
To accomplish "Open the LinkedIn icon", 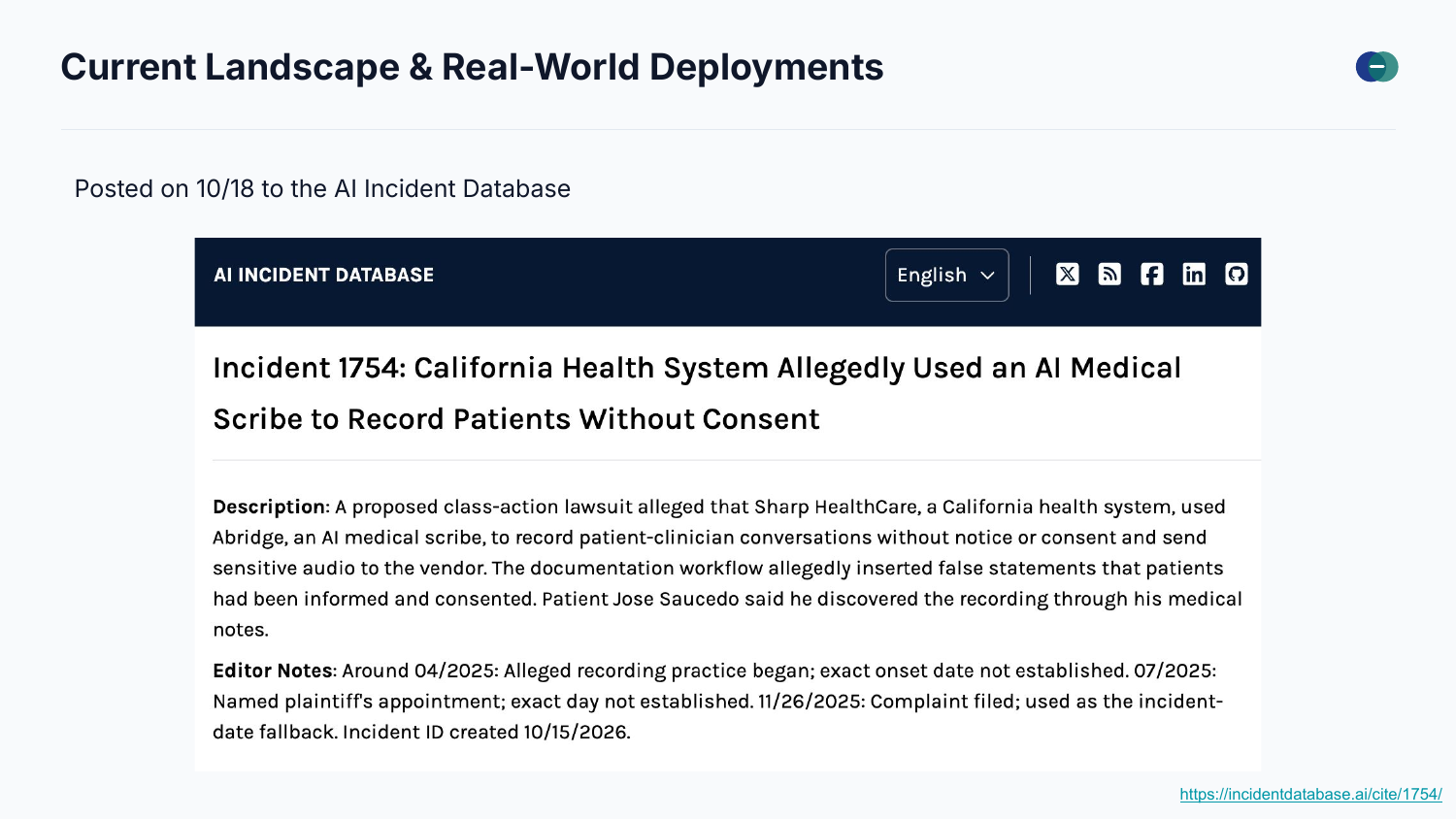I will click(x=1194, y=275).
